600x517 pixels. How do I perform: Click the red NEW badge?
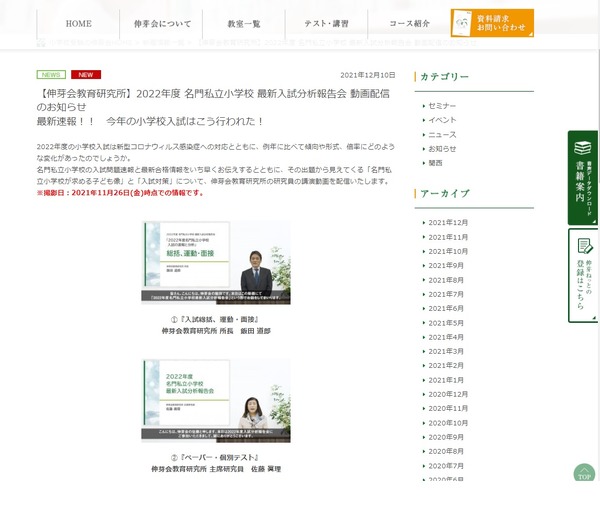86,75
